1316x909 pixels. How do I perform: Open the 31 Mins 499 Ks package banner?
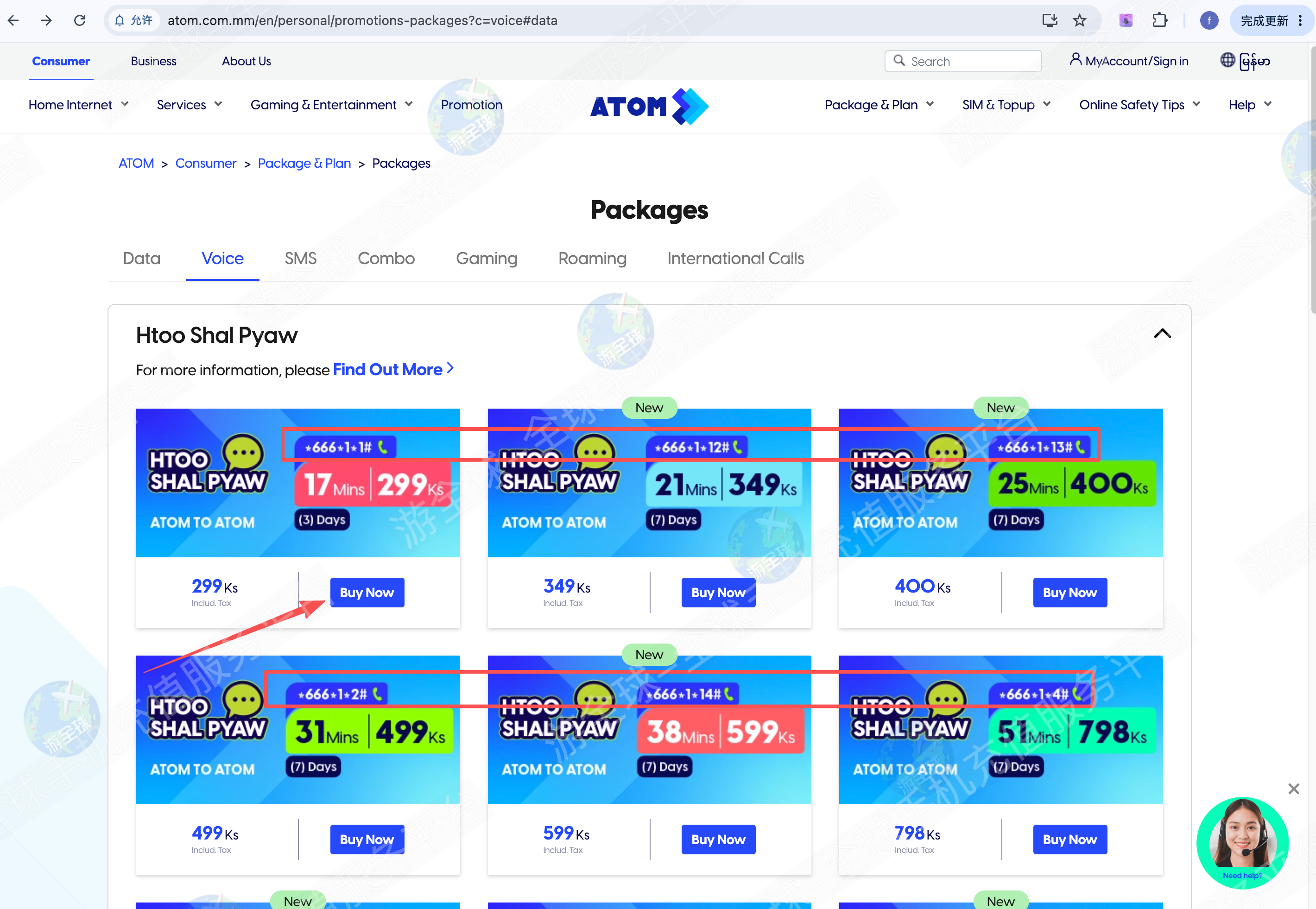click(x=298, y=730)
